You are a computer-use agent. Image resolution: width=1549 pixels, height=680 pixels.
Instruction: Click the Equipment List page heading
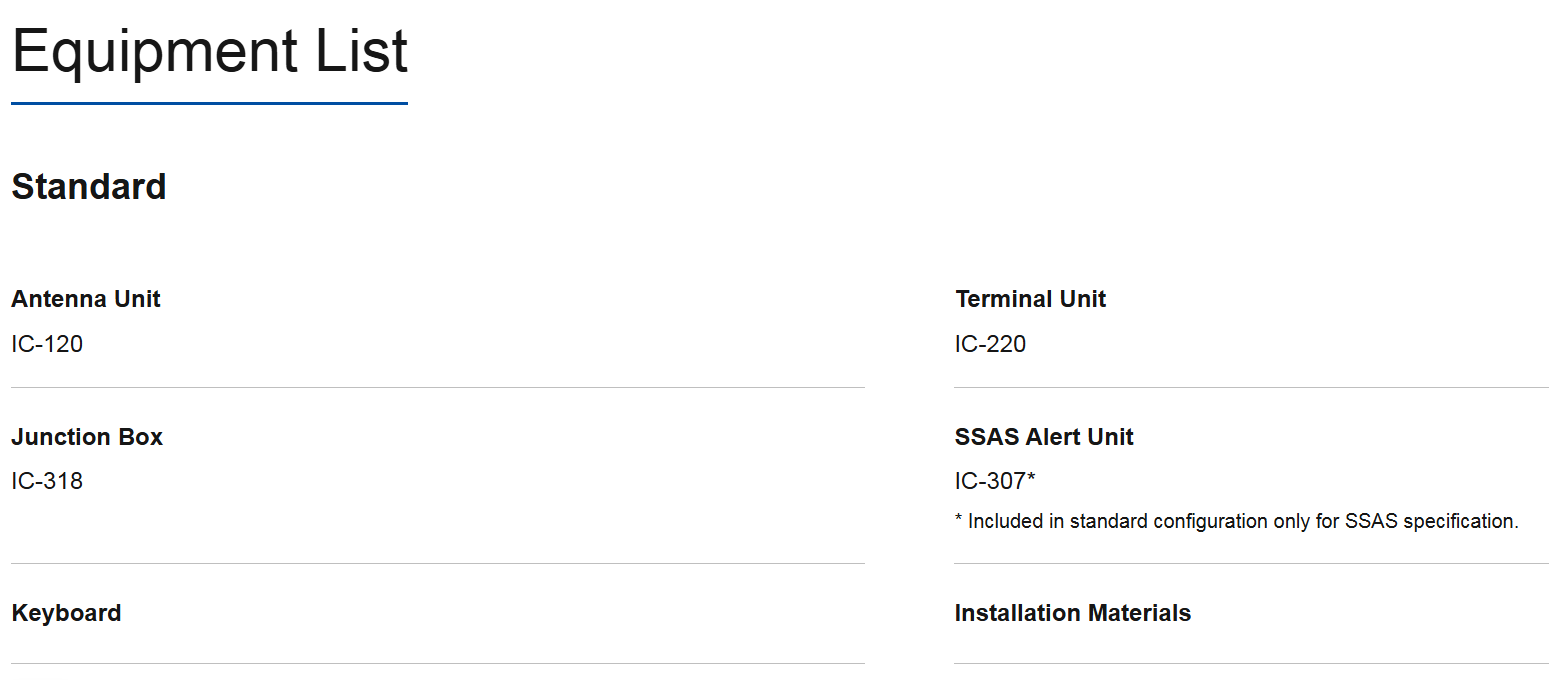[209, 52]
